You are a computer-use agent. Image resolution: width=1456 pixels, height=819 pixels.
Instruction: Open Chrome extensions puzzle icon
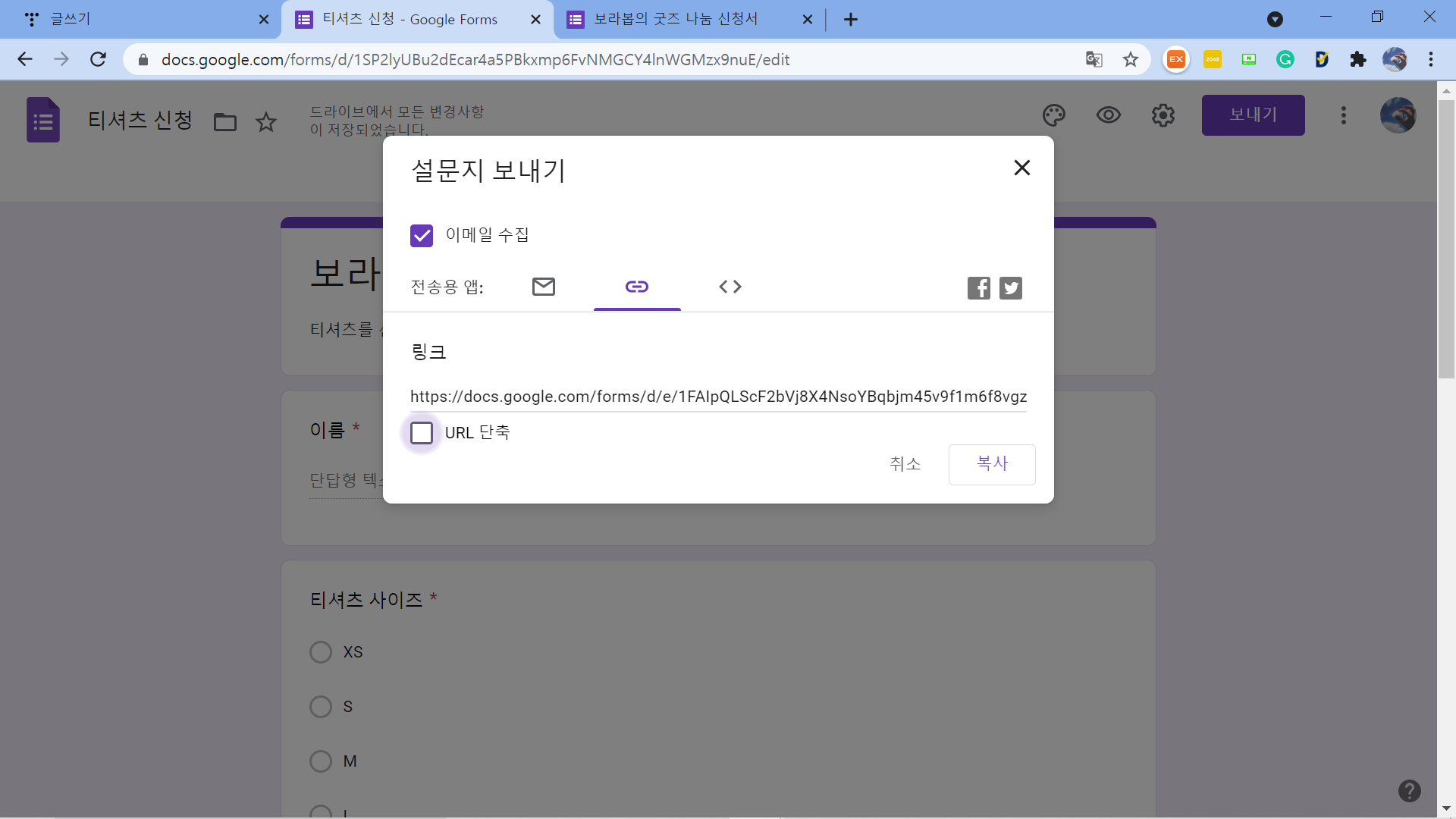1357,59
